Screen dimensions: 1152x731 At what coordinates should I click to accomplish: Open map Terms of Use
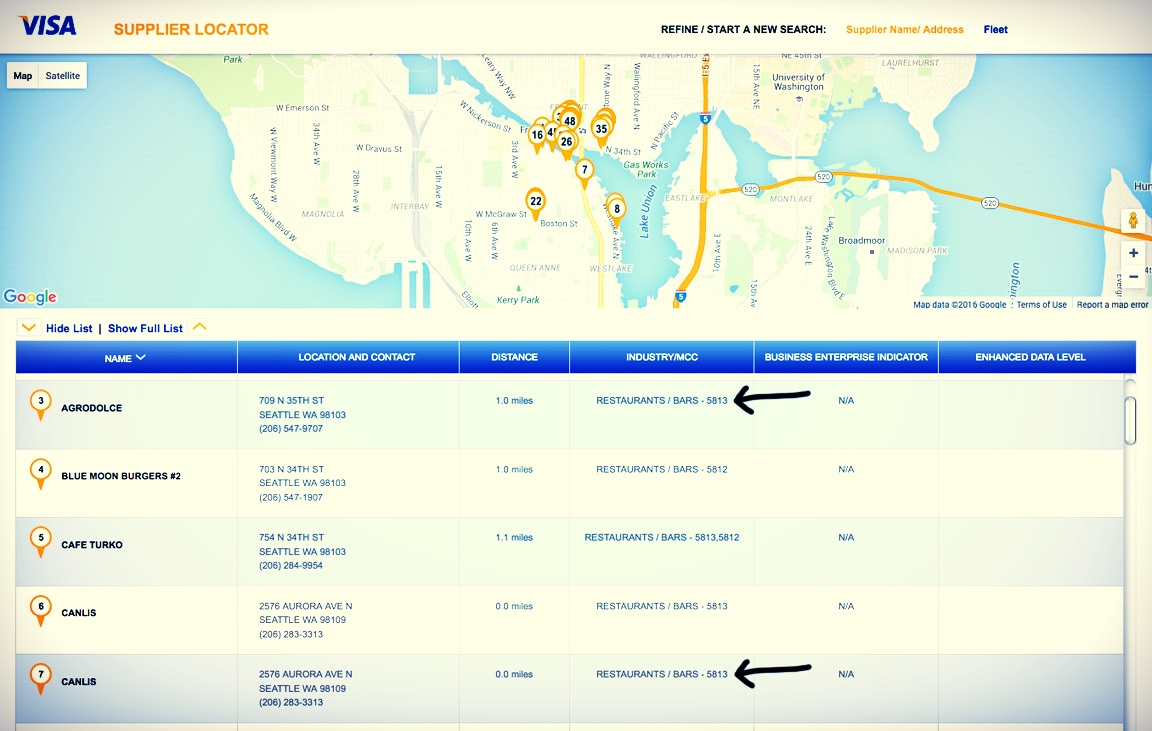click(x=1041, y=305)
